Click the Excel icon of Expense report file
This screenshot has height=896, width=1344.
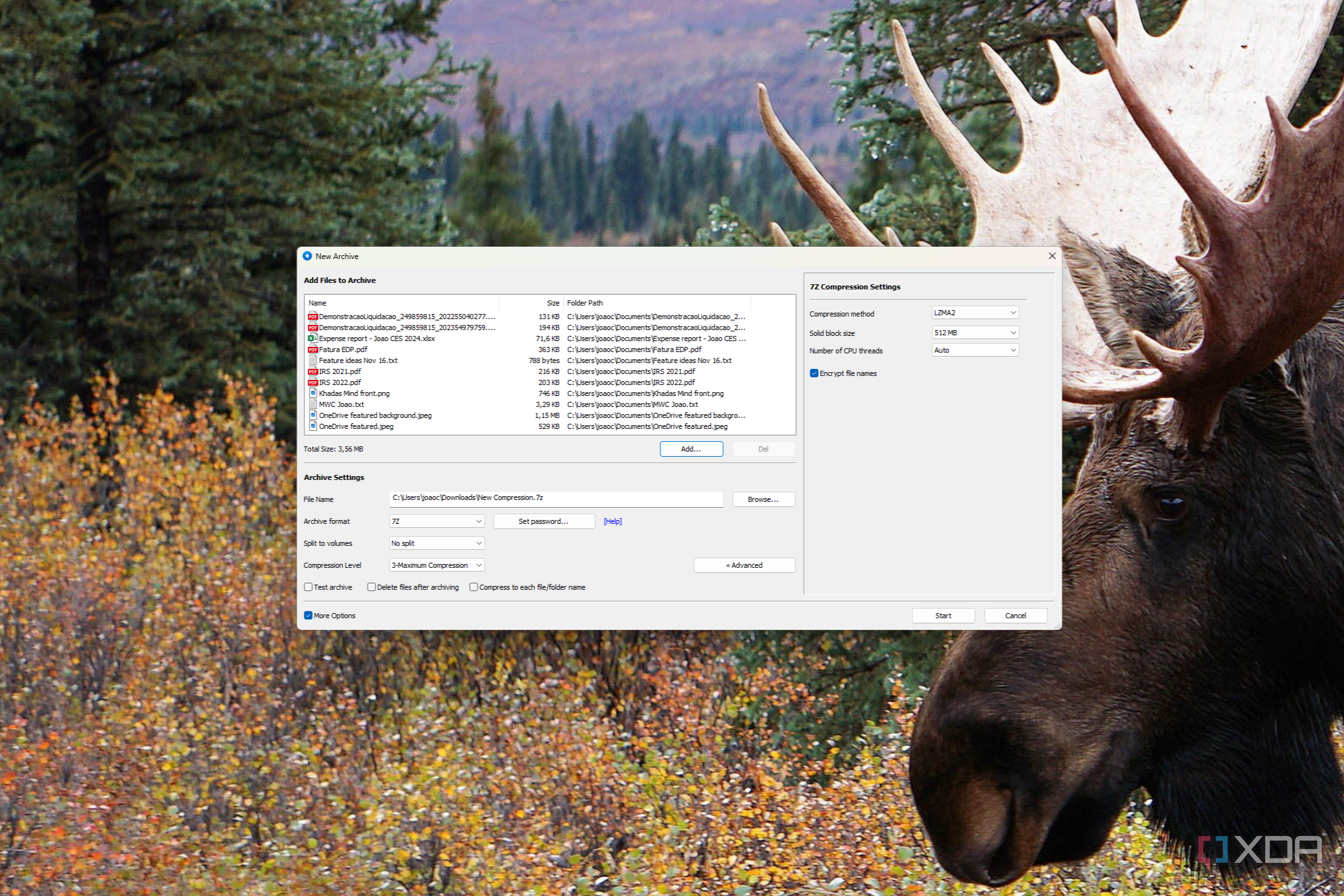point(313,339)
